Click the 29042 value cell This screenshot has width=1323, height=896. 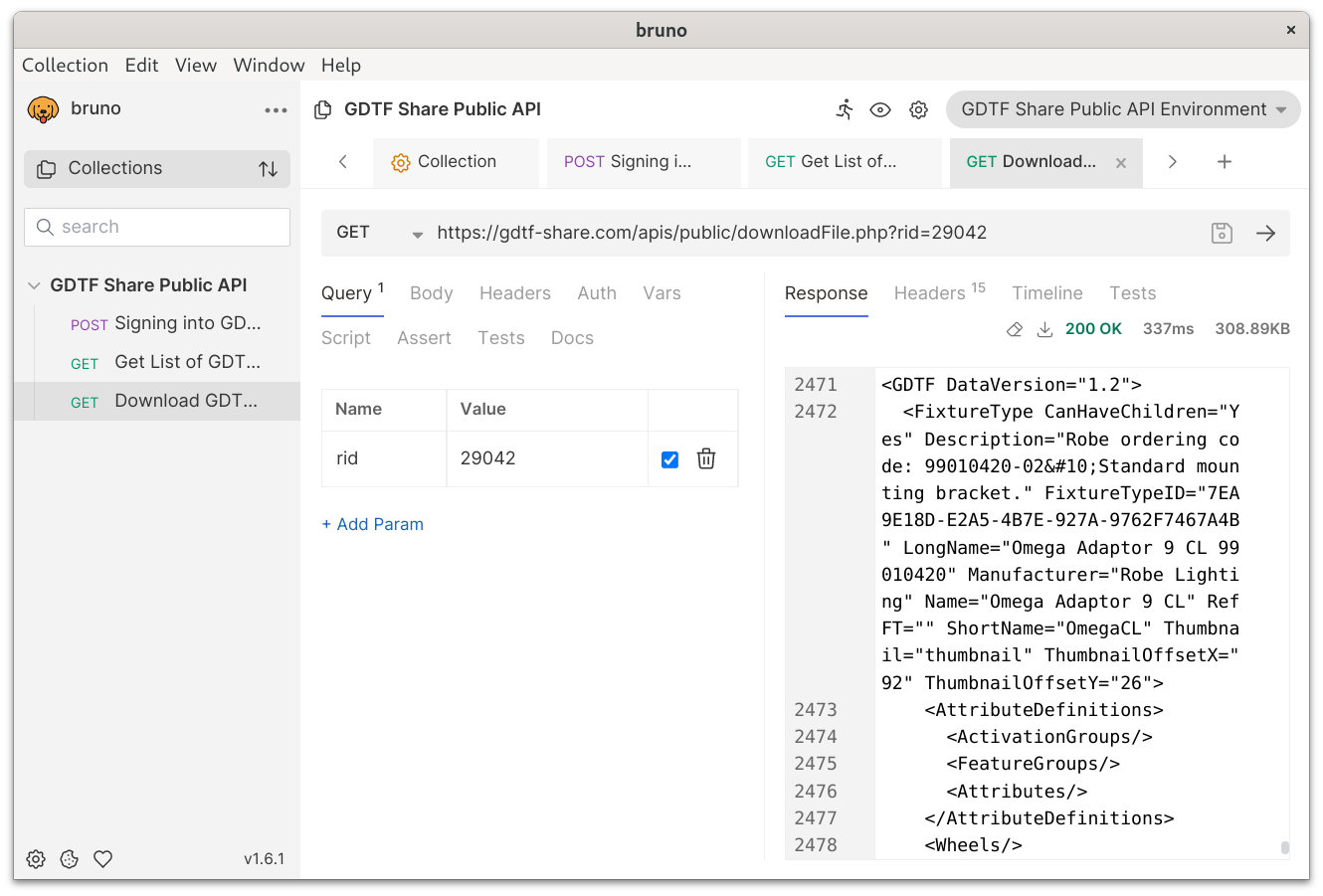click(547, 458)
